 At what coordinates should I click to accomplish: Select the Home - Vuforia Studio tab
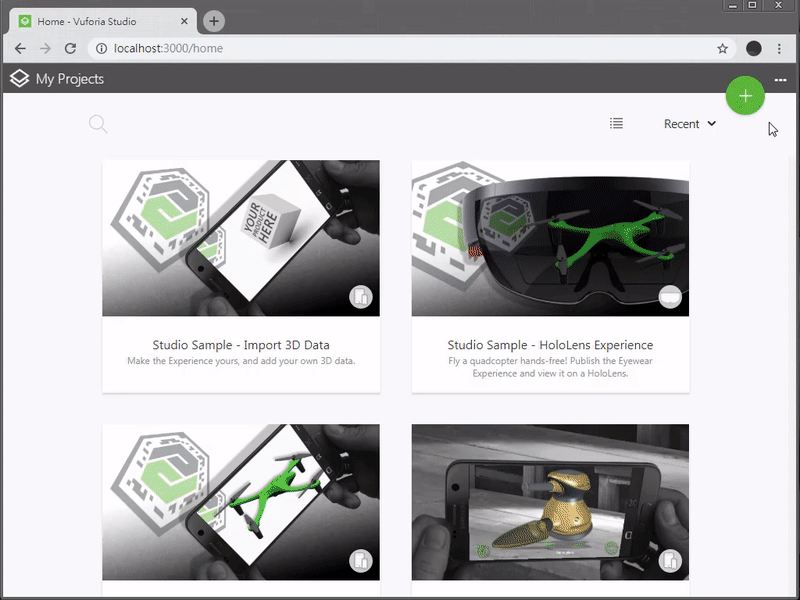tap(103, 21)
